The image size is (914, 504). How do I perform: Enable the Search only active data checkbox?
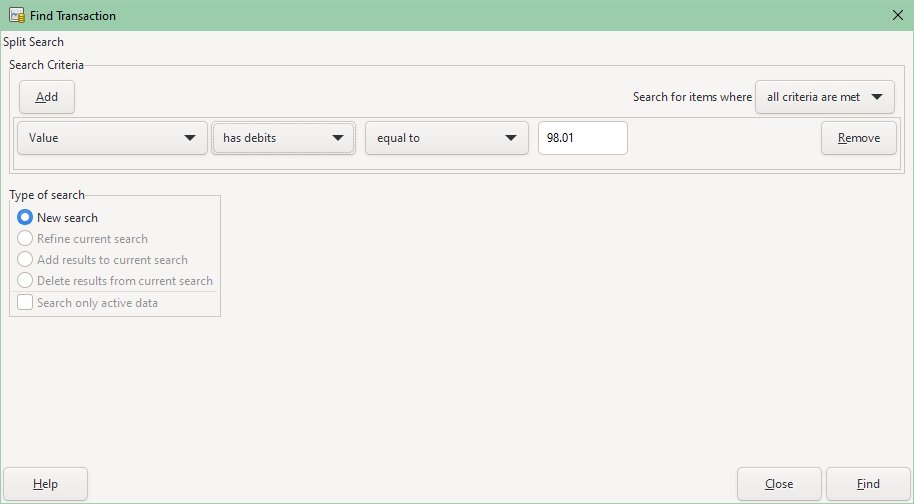[x=26, y=303]
